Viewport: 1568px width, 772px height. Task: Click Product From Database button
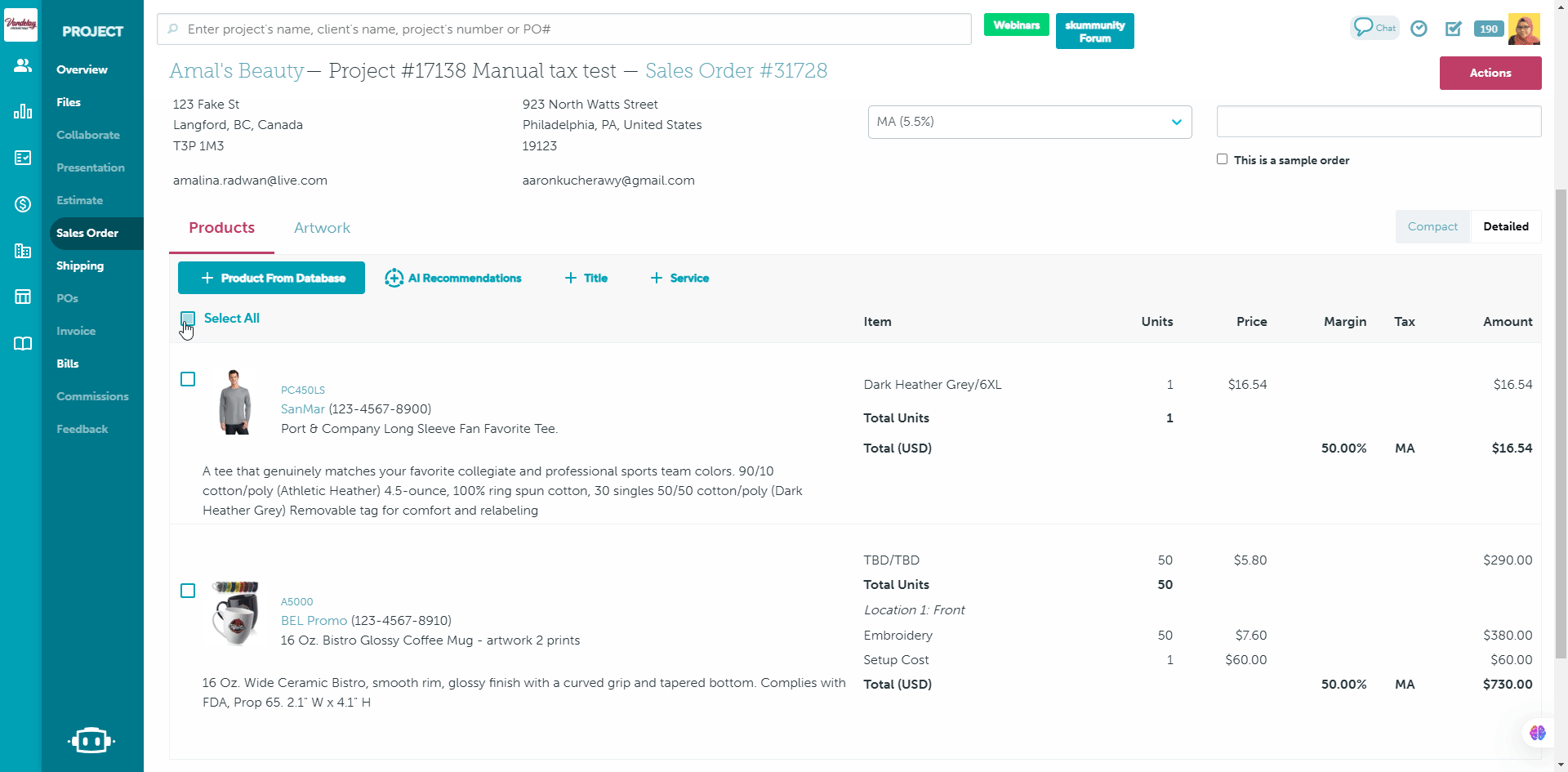tap(271, 278)
